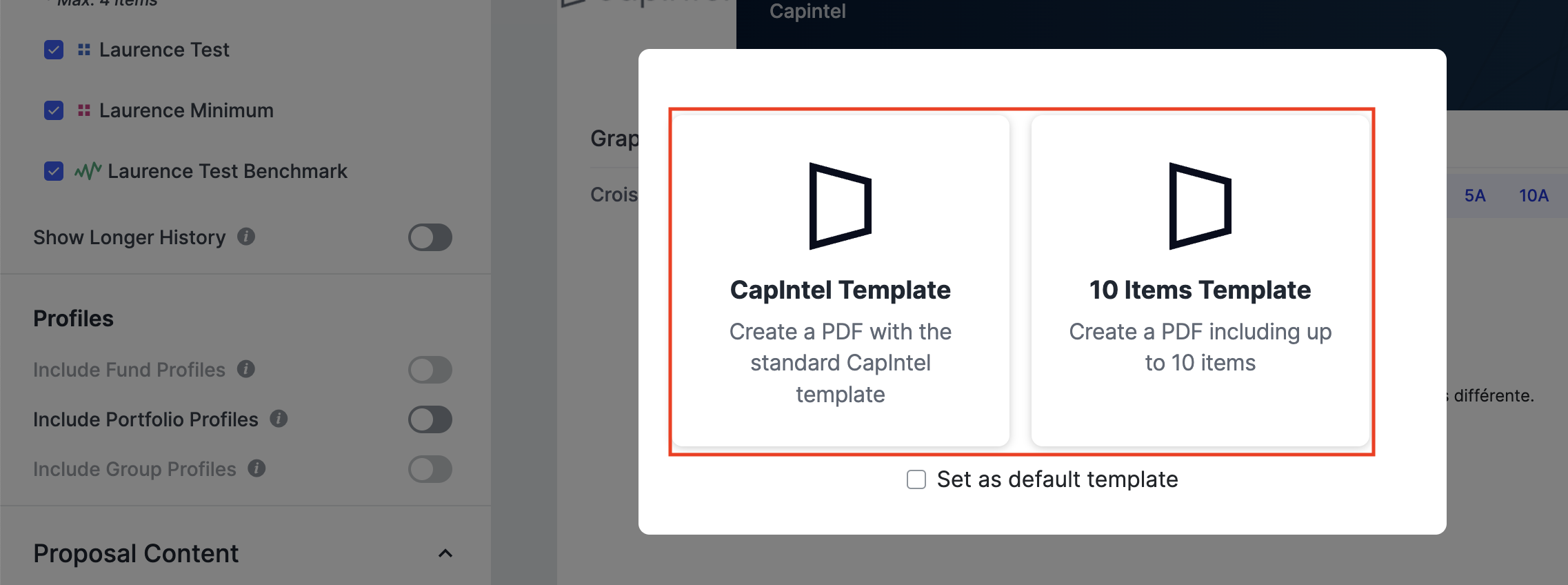Click the red grid icon by Laurence Minimum
This screenshot has width=1568, height=585.
[84, 110]
